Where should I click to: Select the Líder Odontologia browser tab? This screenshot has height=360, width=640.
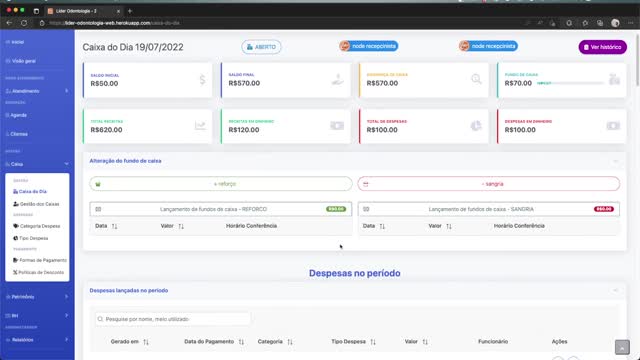[84, 11]
